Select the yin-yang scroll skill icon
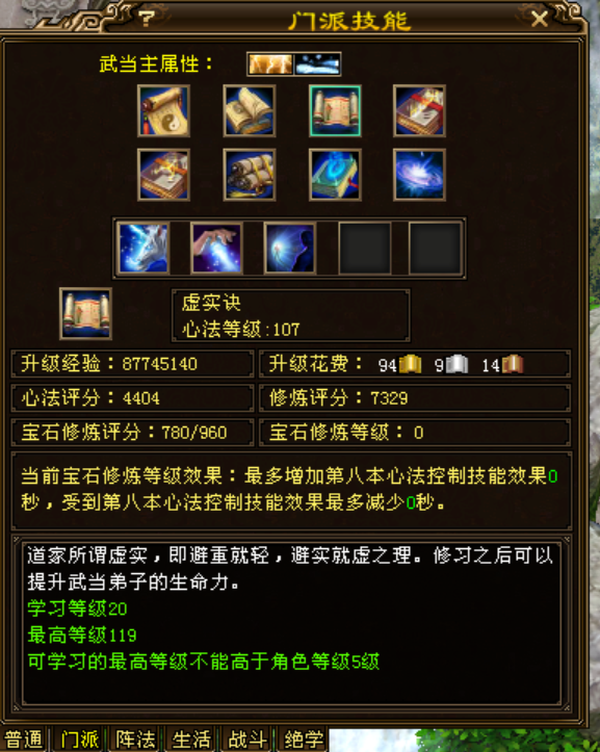 (164, 111)
